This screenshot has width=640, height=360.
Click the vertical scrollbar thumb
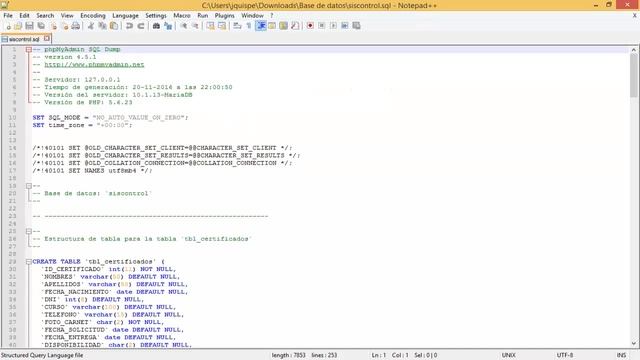(633, 75)
